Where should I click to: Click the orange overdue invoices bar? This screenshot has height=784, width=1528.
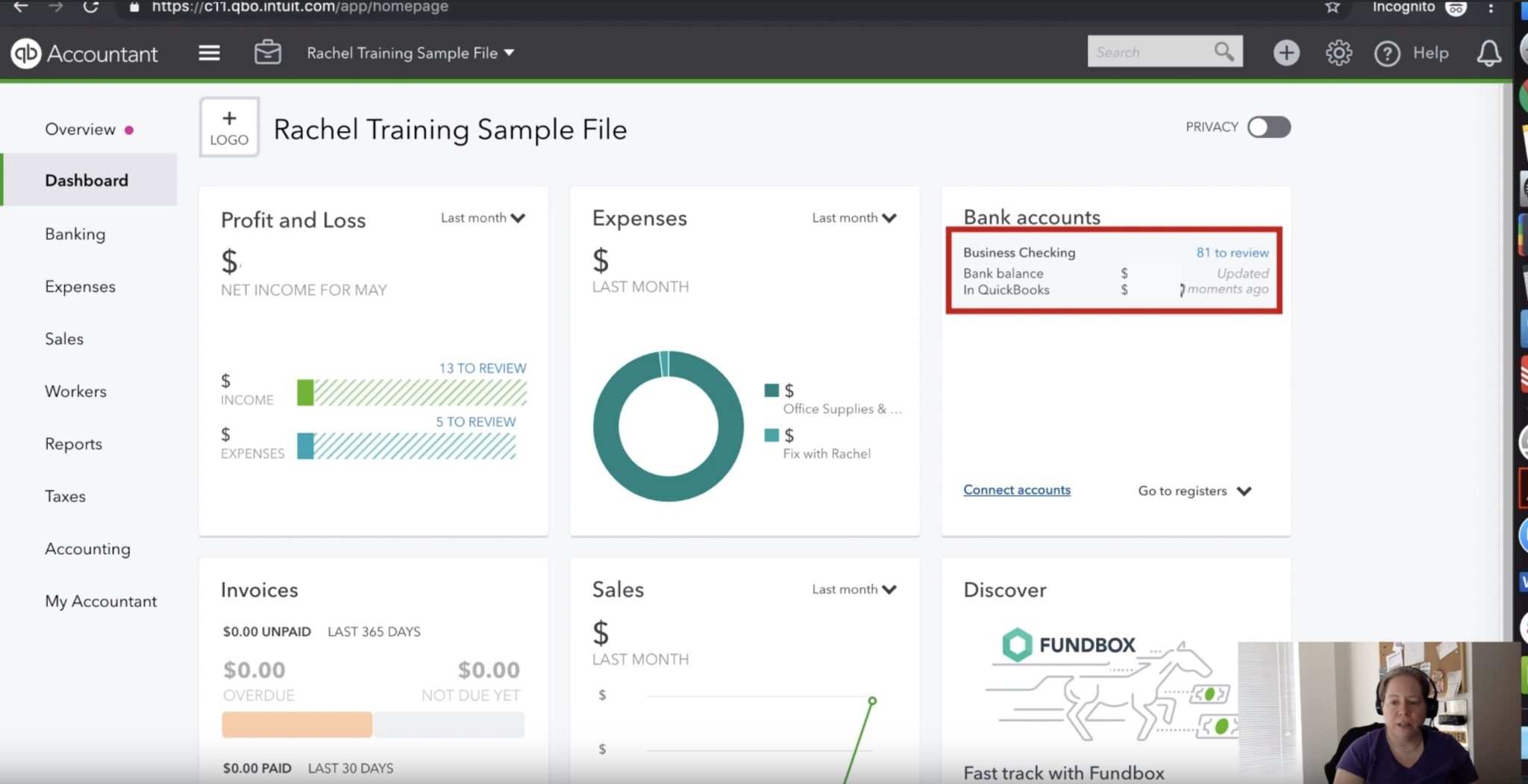pos(297,724)
